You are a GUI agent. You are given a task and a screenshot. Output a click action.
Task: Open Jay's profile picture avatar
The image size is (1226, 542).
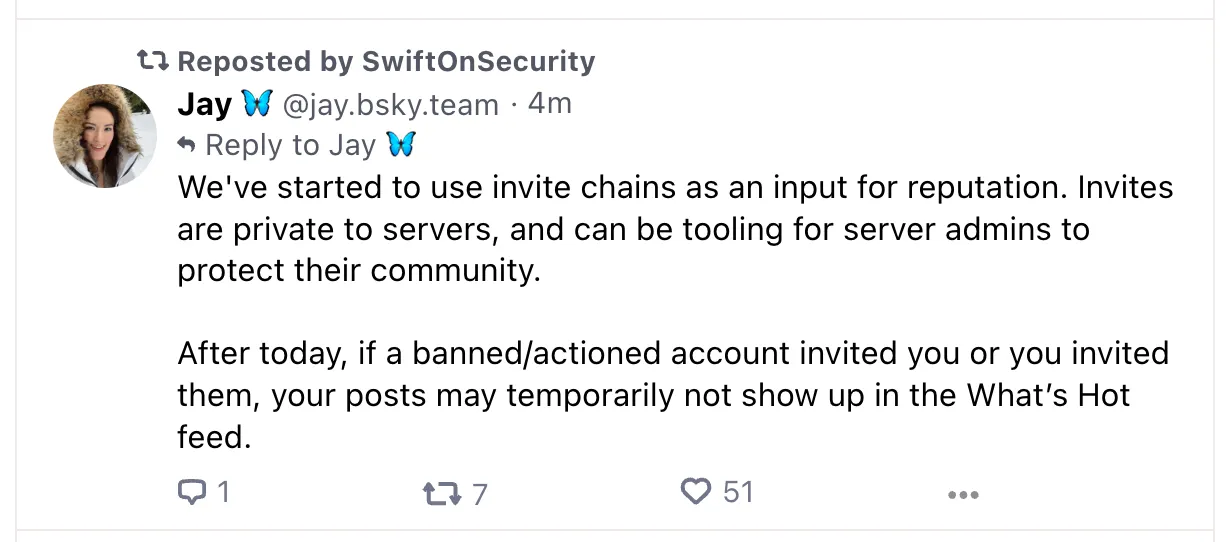[105, 135]
